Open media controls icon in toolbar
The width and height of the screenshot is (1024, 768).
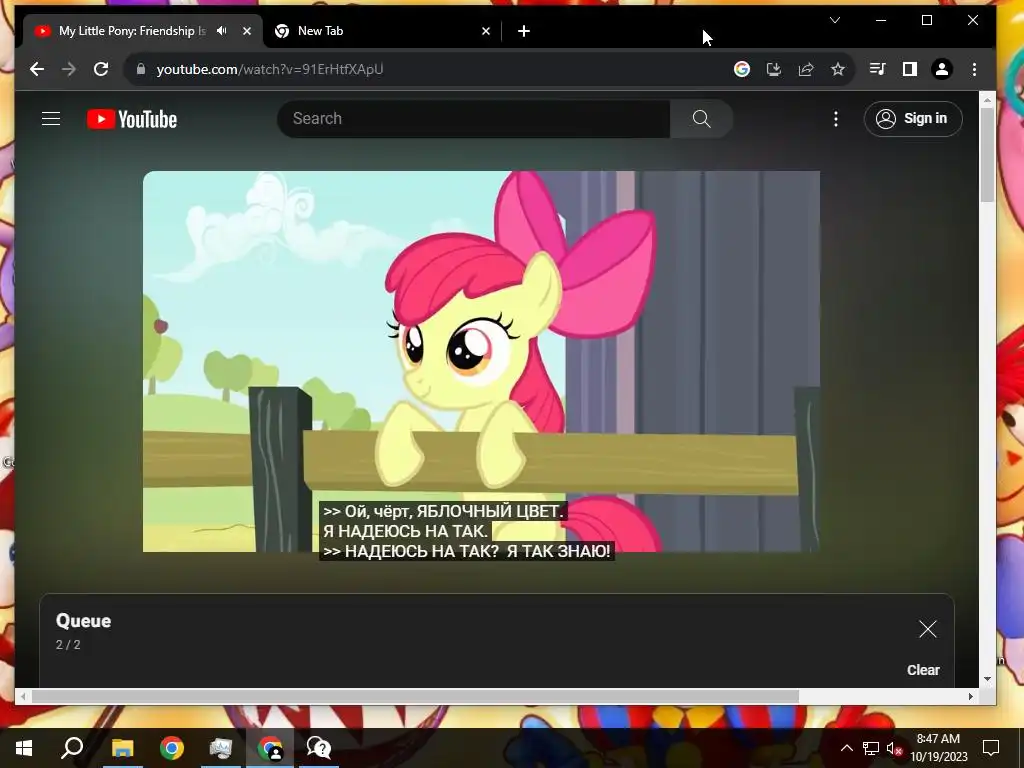(877, 69)
